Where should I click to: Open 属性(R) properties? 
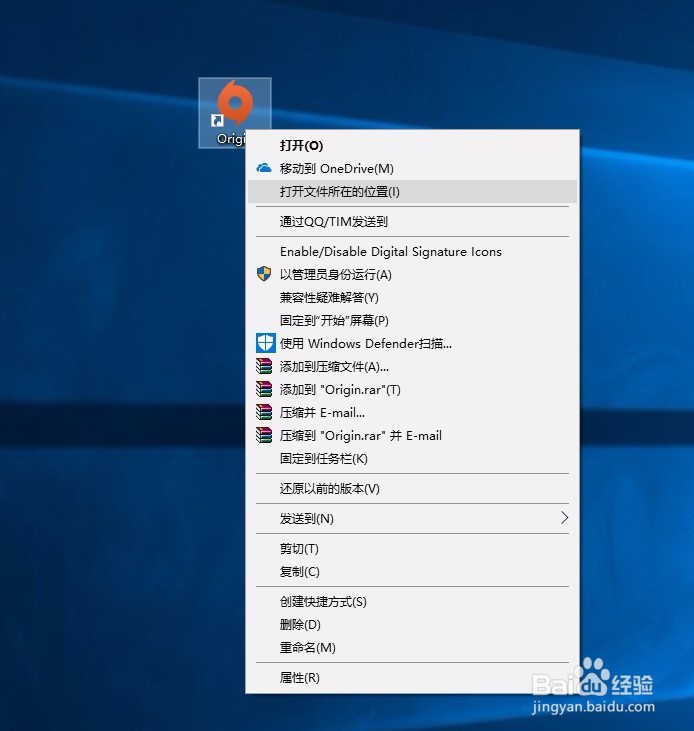point(412,678)
